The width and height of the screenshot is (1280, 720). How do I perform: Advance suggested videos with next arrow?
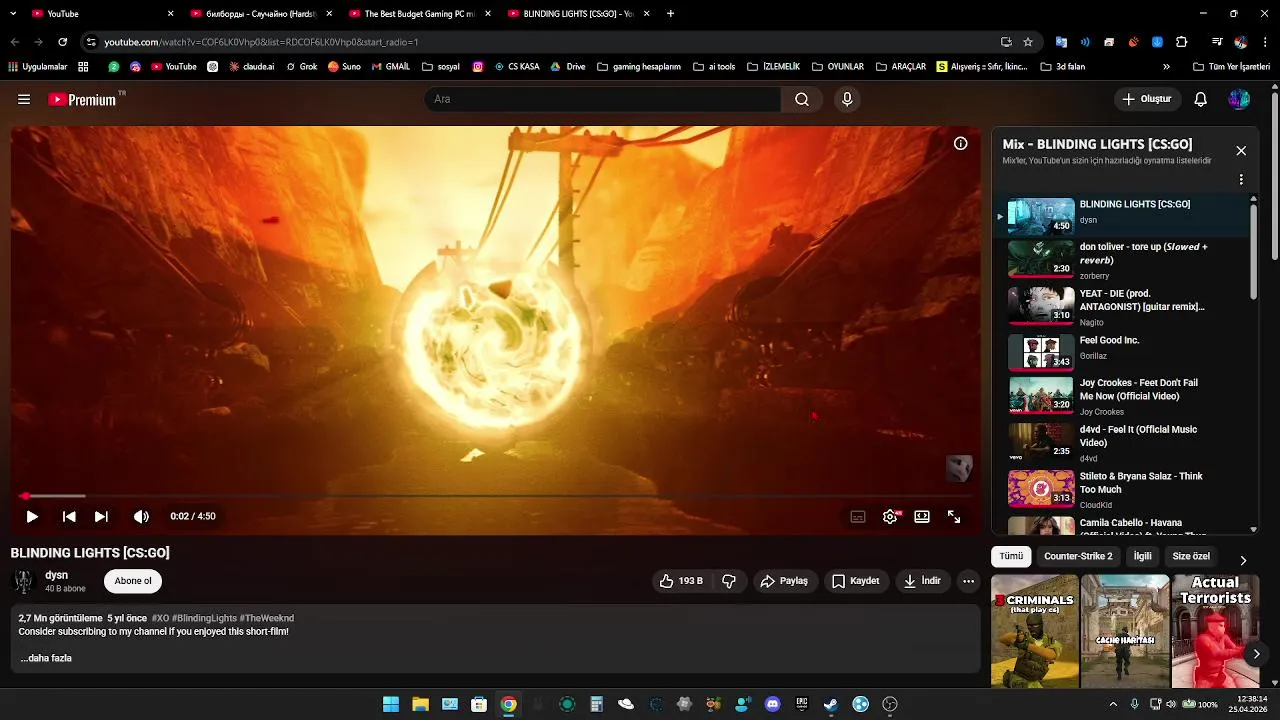coord(1256,654)
